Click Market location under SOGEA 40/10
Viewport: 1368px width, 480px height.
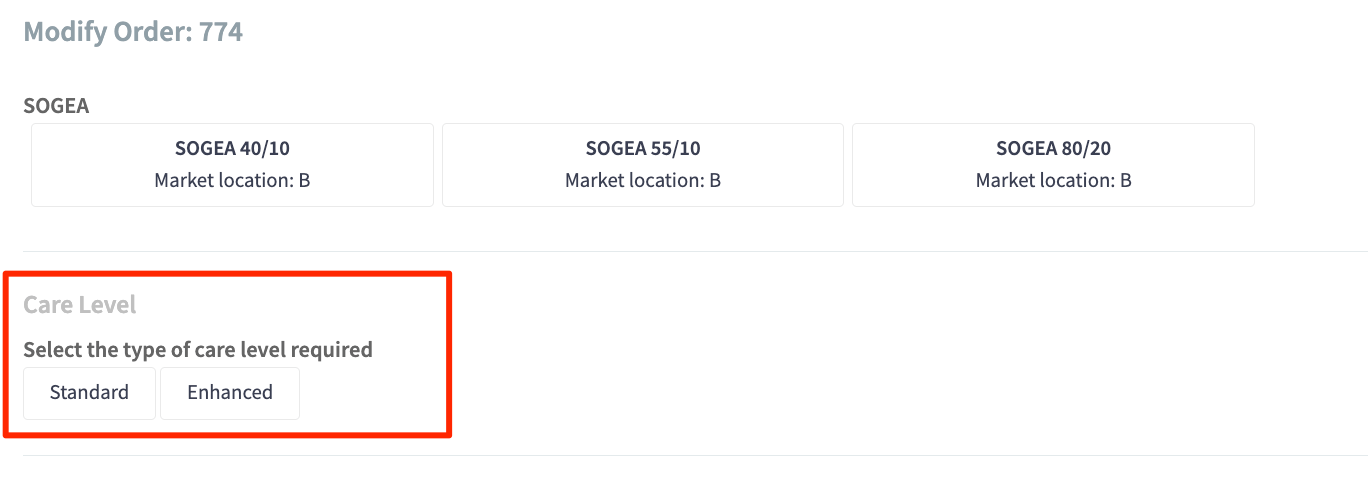(232, 181)
